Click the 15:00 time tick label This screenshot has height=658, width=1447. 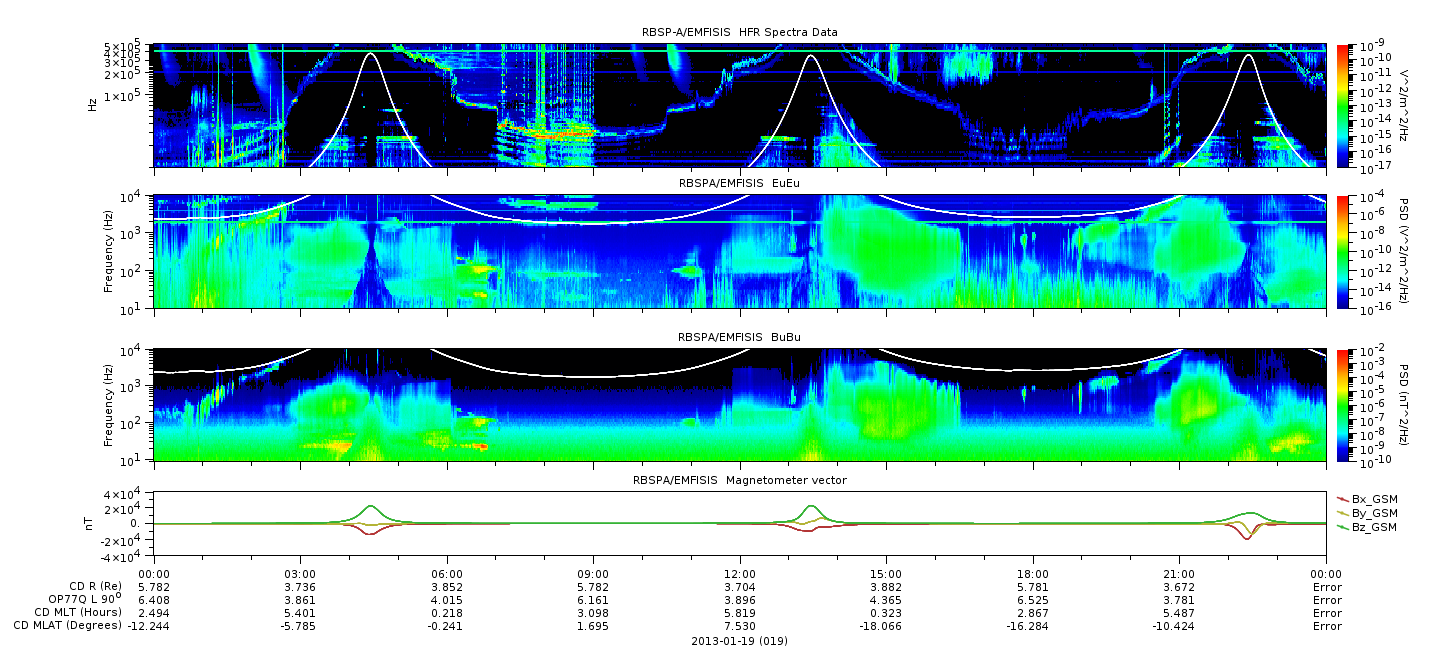(x=886, y=573)
